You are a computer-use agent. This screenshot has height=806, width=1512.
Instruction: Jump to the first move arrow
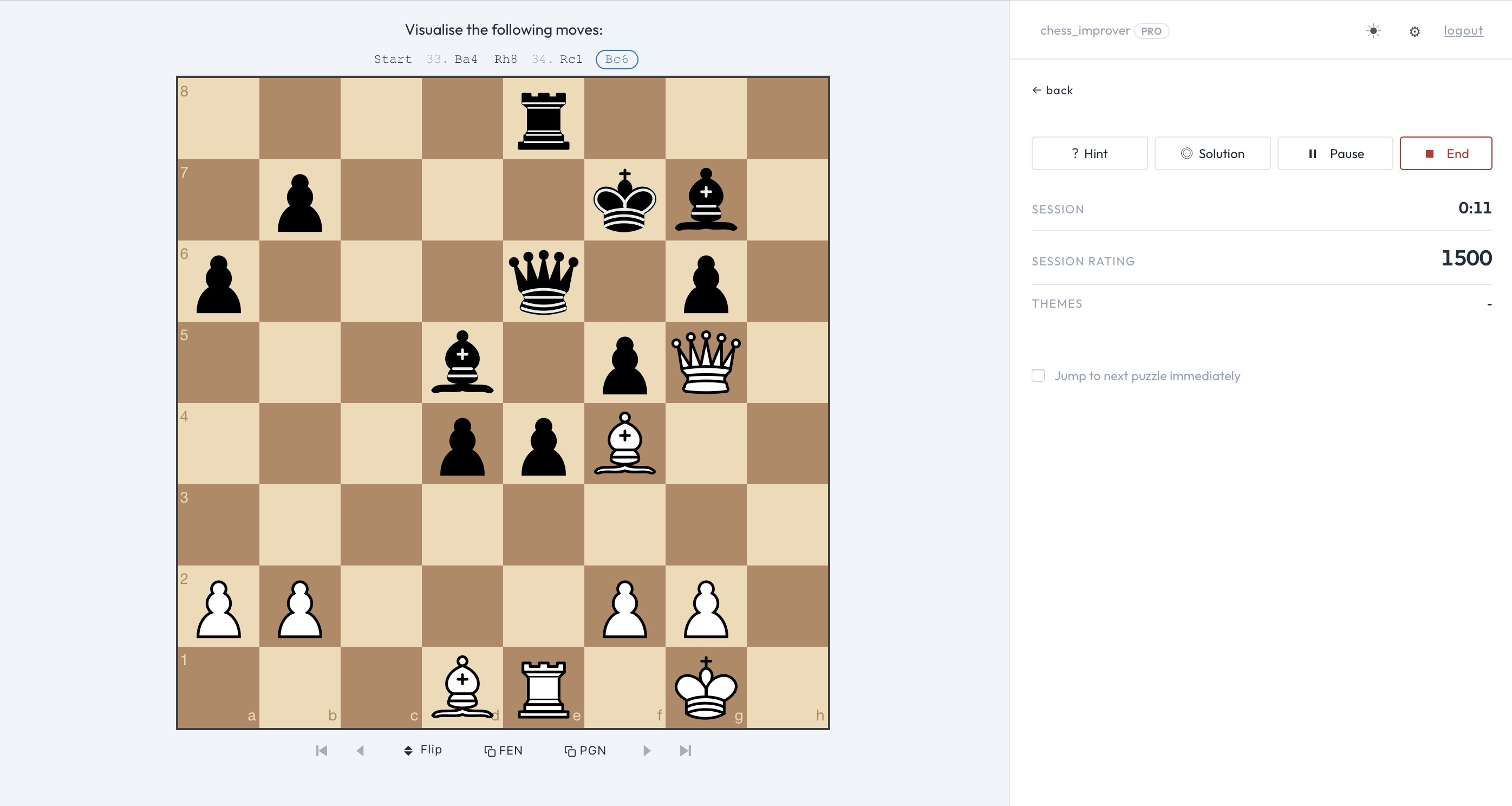(321, 751)
